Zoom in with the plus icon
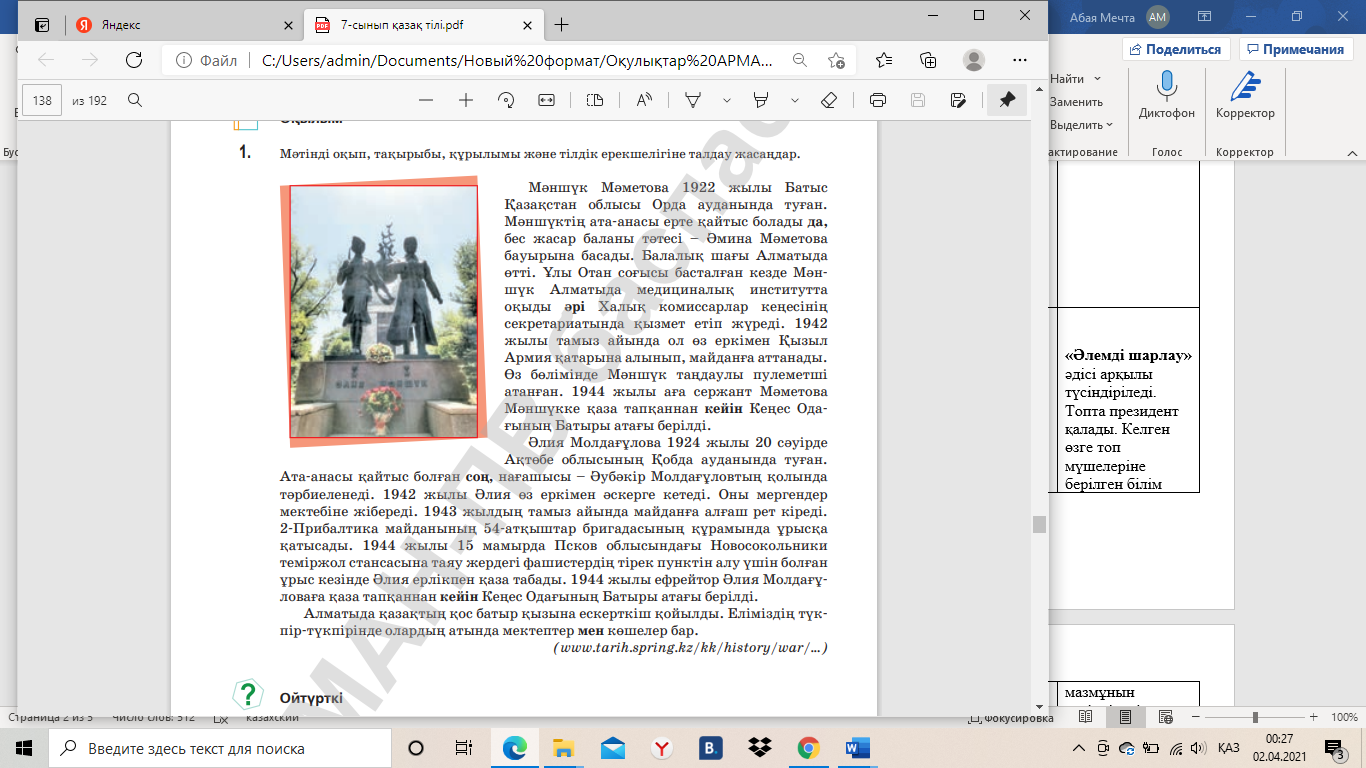Screen dimensions: 1366x768 point(466,100)
